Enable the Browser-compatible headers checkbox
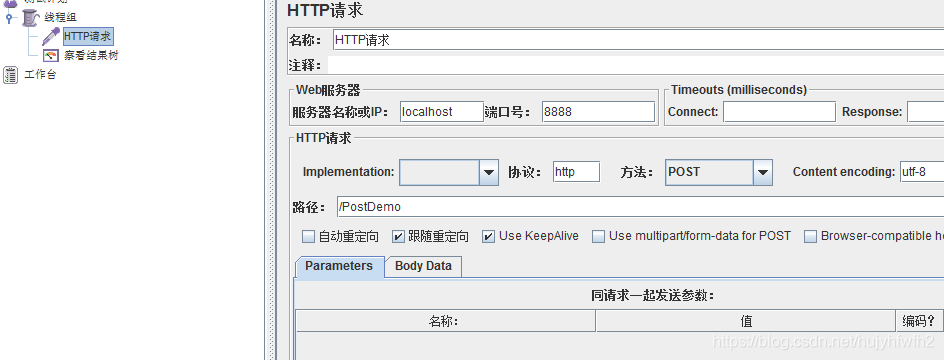This screenshot has width=944, height=360. tap(810, 237)
